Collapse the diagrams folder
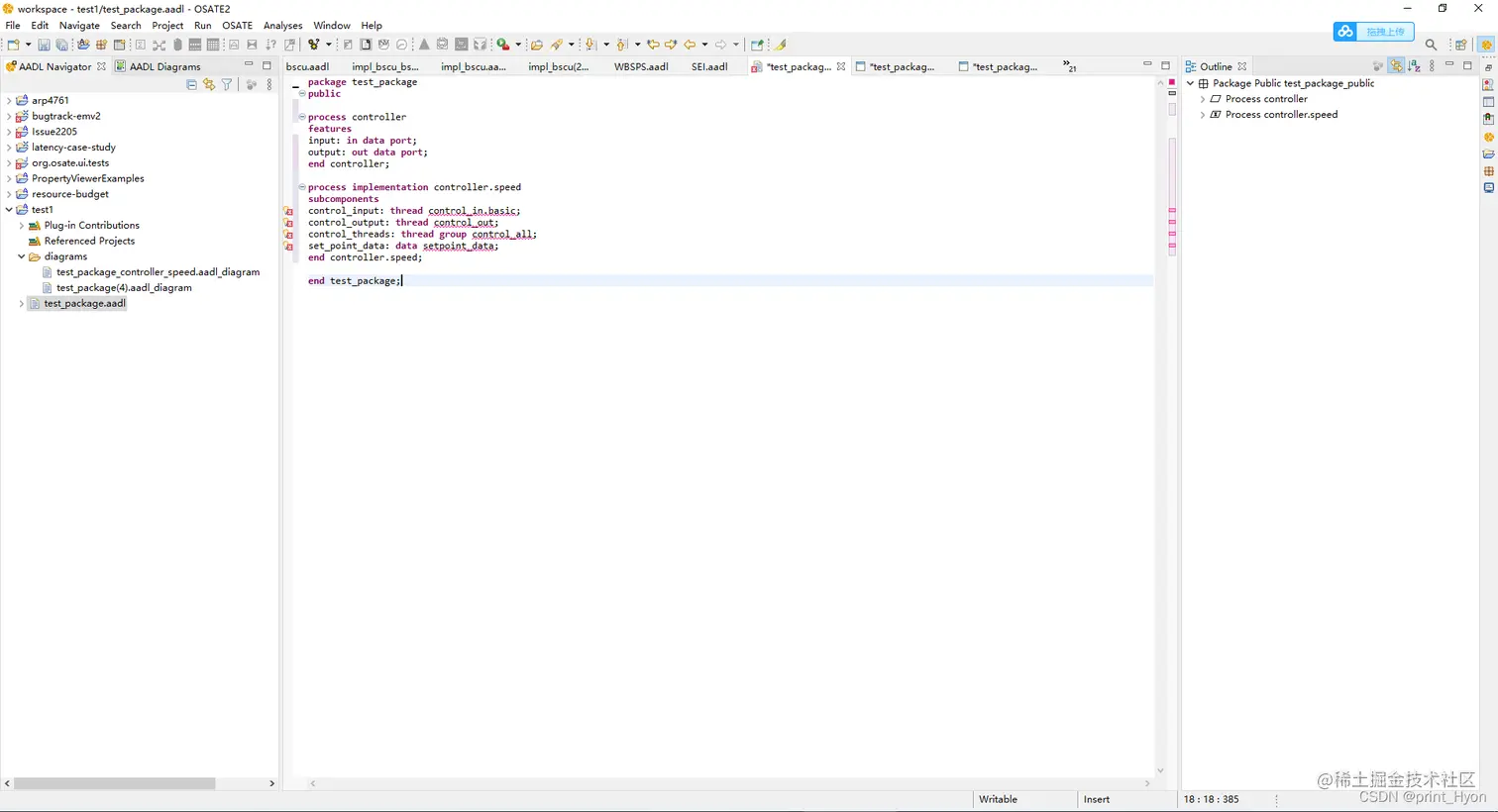This screenshot has height=812, width=1498. (21, 256)
